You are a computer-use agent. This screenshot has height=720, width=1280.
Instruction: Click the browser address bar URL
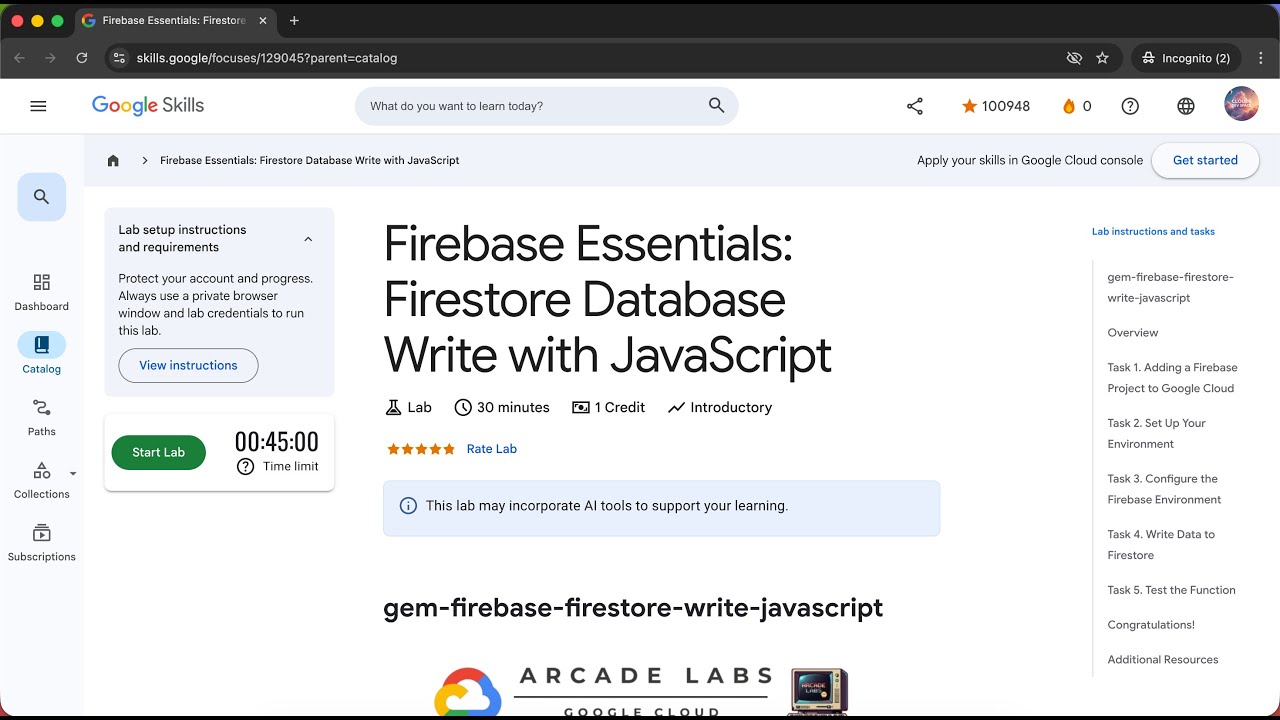[267, 58]
